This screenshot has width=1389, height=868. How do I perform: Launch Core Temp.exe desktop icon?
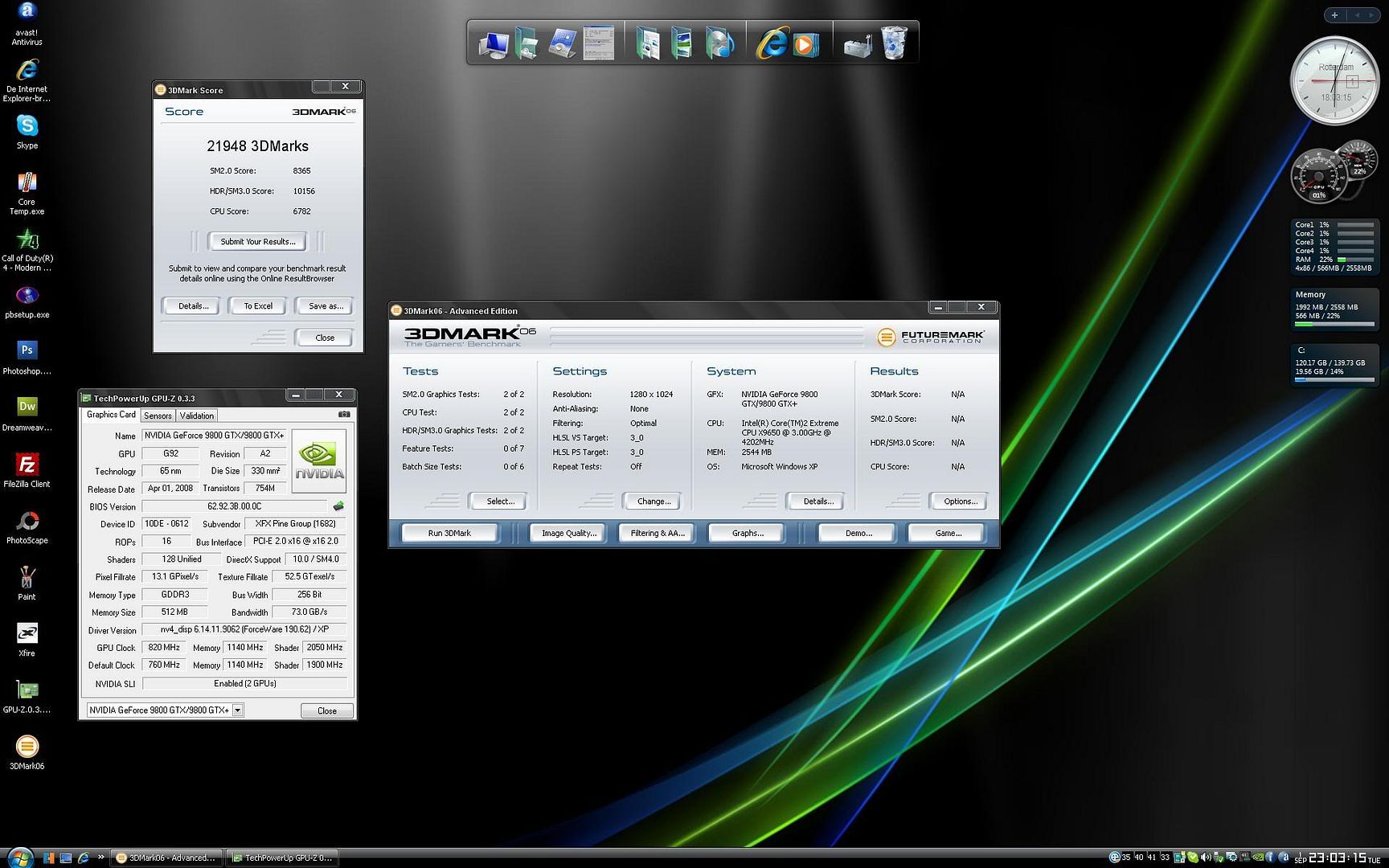point(27,193)
